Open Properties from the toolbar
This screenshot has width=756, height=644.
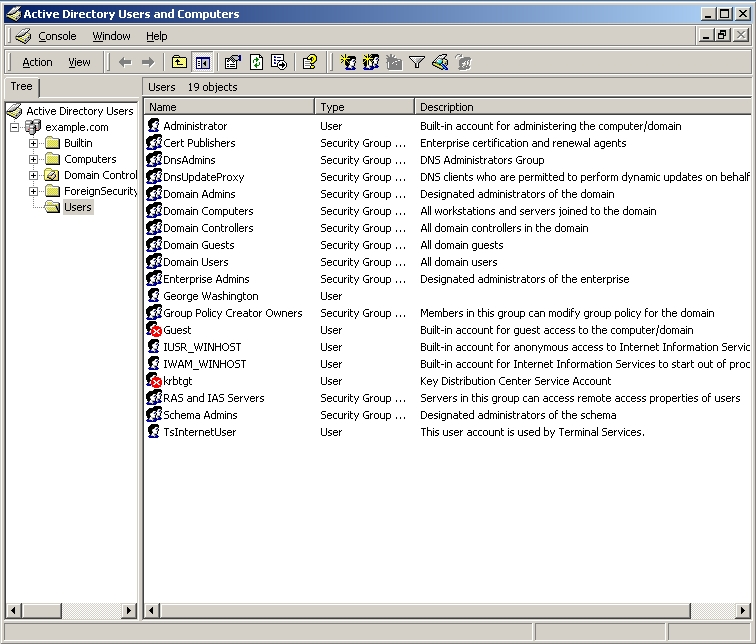point(233,62)
